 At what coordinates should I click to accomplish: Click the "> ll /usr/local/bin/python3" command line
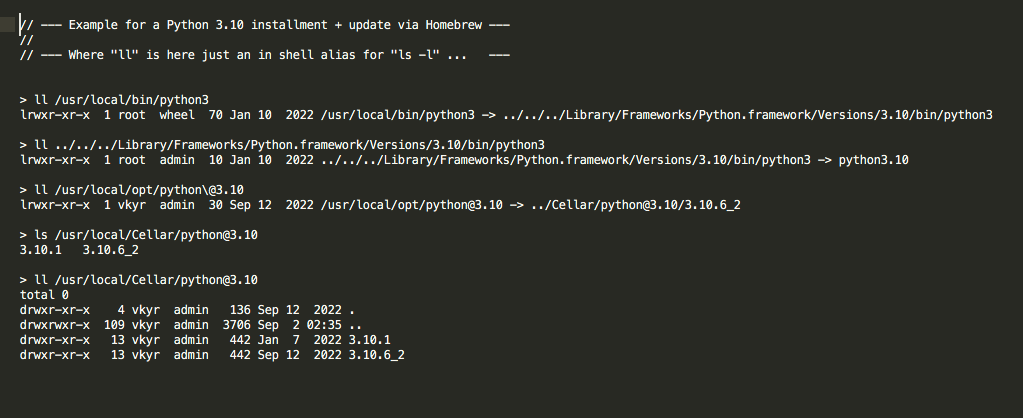click(114, 100)
